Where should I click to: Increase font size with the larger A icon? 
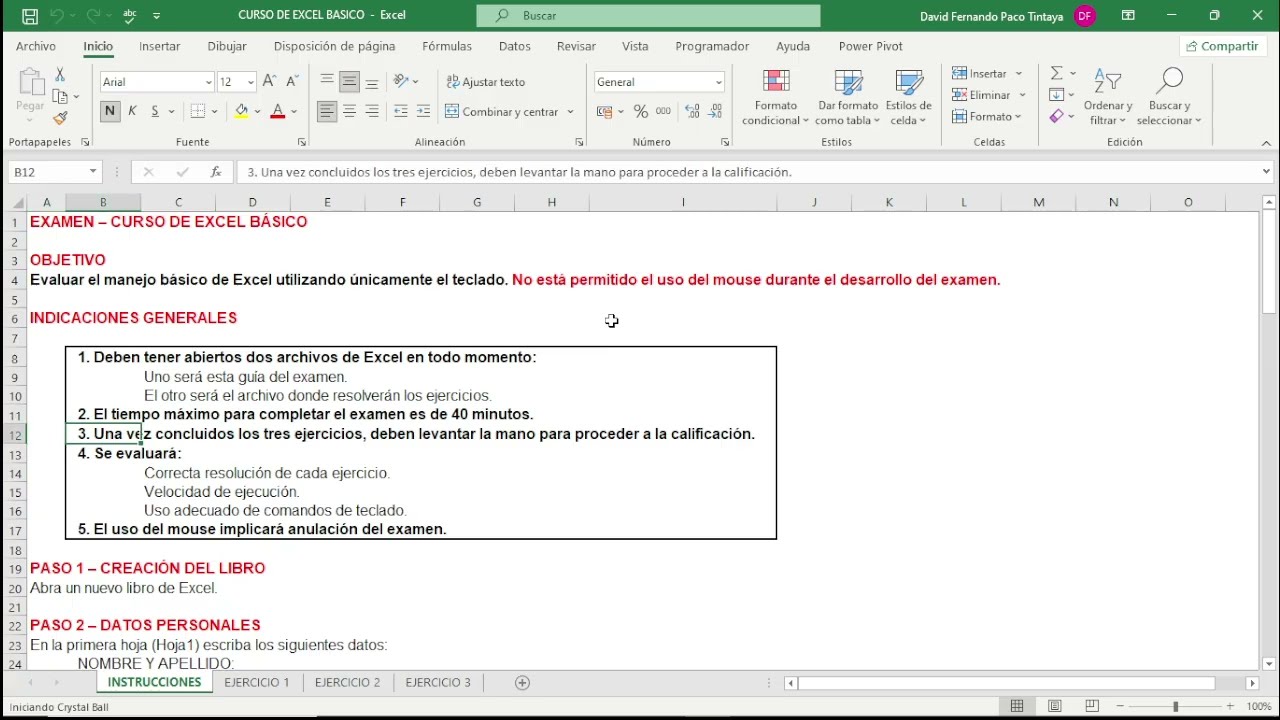pos(271,82)
